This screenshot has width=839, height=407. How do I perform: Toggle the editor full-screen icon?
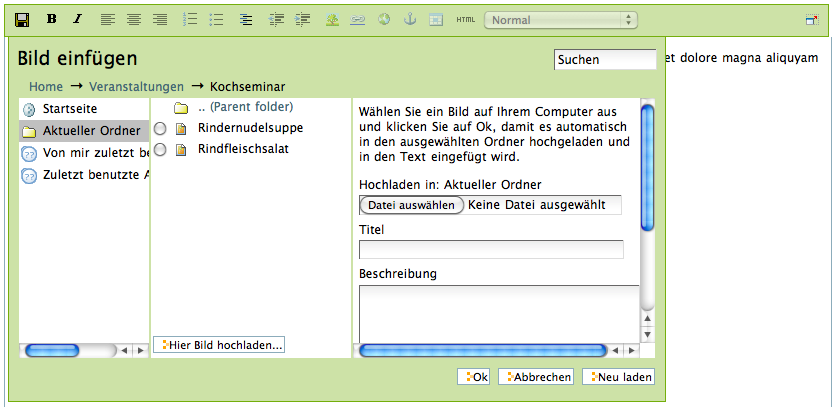[x=812, y=20]
